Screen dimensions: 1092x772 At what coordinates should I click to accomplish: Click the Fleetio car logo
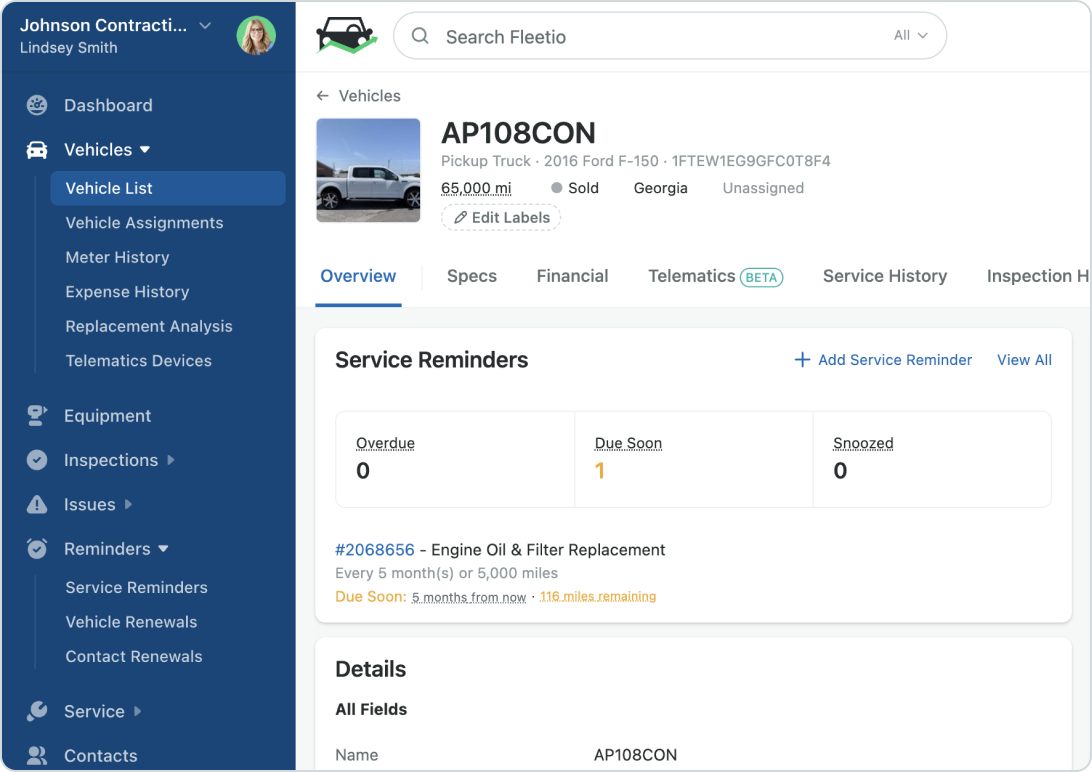pyautogui.click(x=346, y=36)
